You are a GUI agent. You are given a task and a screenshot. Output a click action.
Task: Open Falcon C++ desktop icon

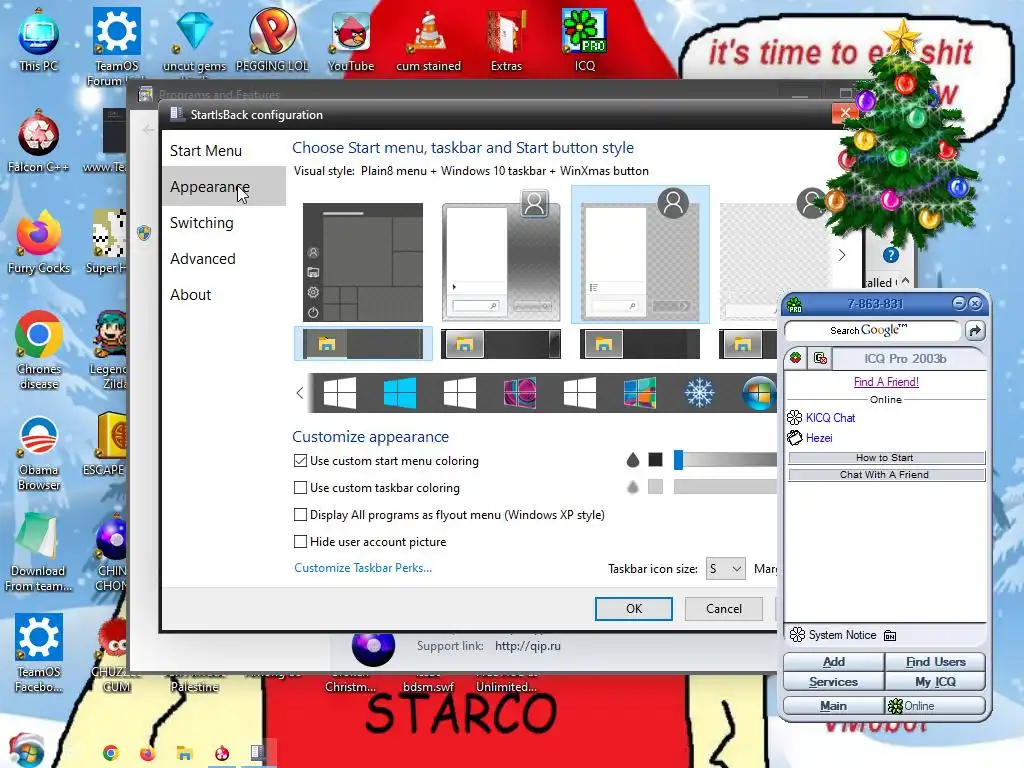coord(39,141)
